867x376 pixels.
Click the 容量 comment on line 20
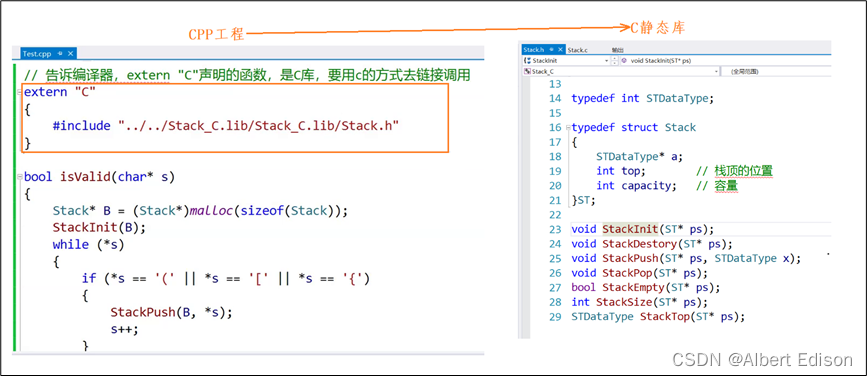point(726,186)
